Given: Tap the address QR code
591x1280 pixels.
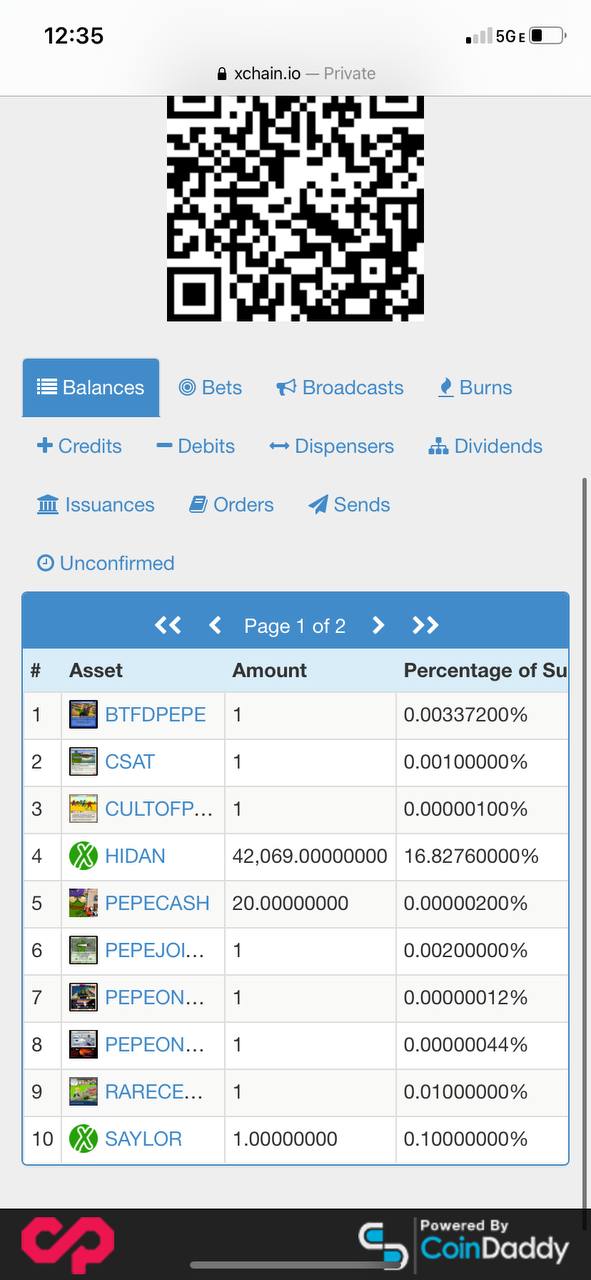Looking at the screenshot, I should click(x=295, y=209).
